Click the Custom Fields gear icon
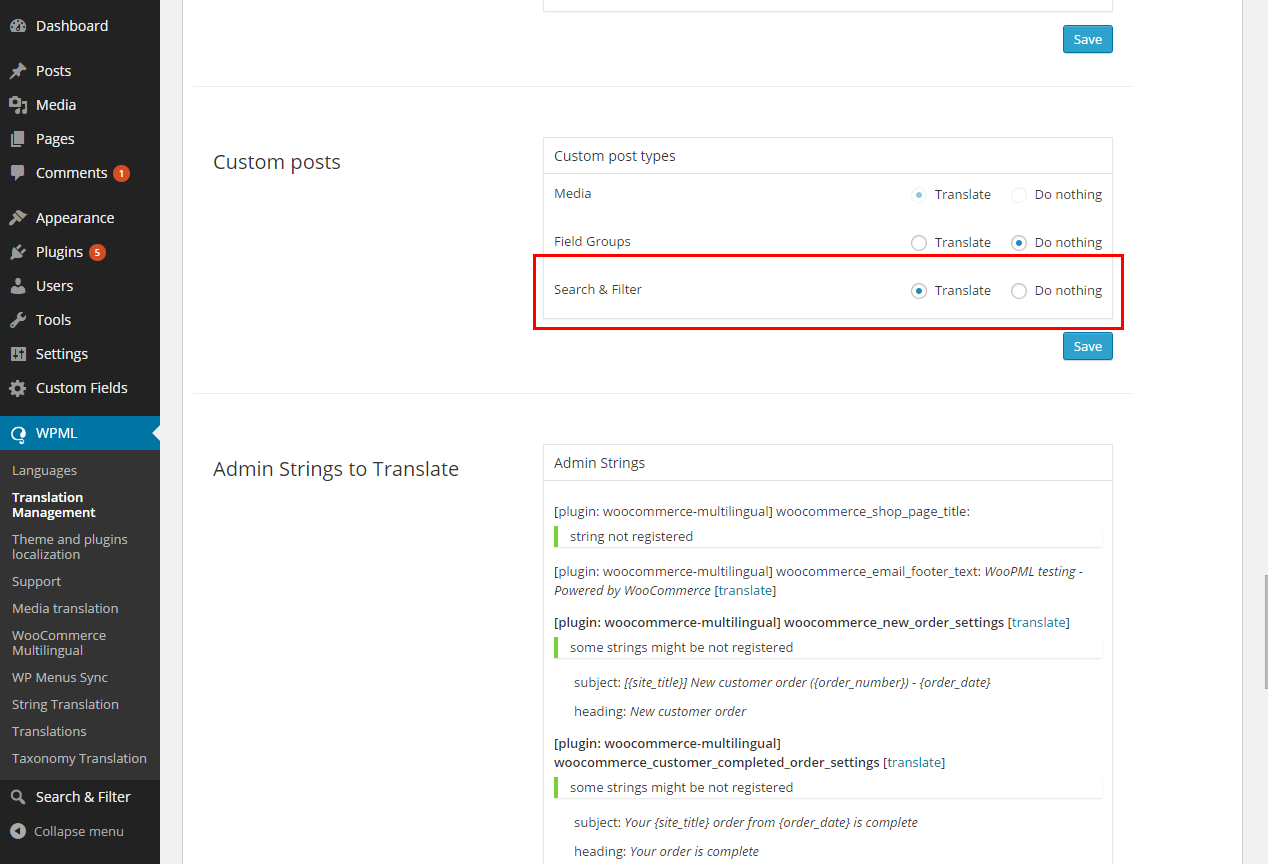 tap(18, 388)
